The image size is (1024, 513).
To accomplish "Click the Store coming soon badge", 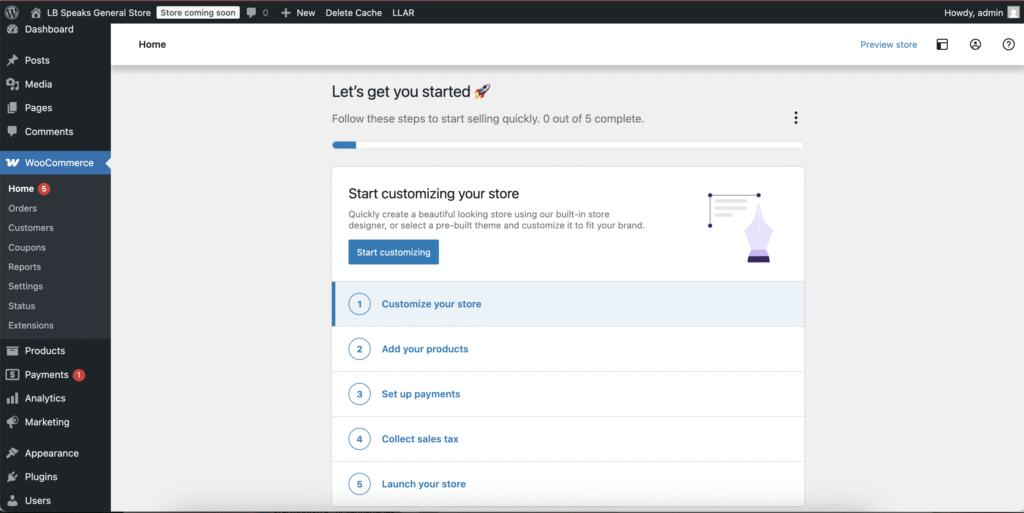I will coord(198,13).
